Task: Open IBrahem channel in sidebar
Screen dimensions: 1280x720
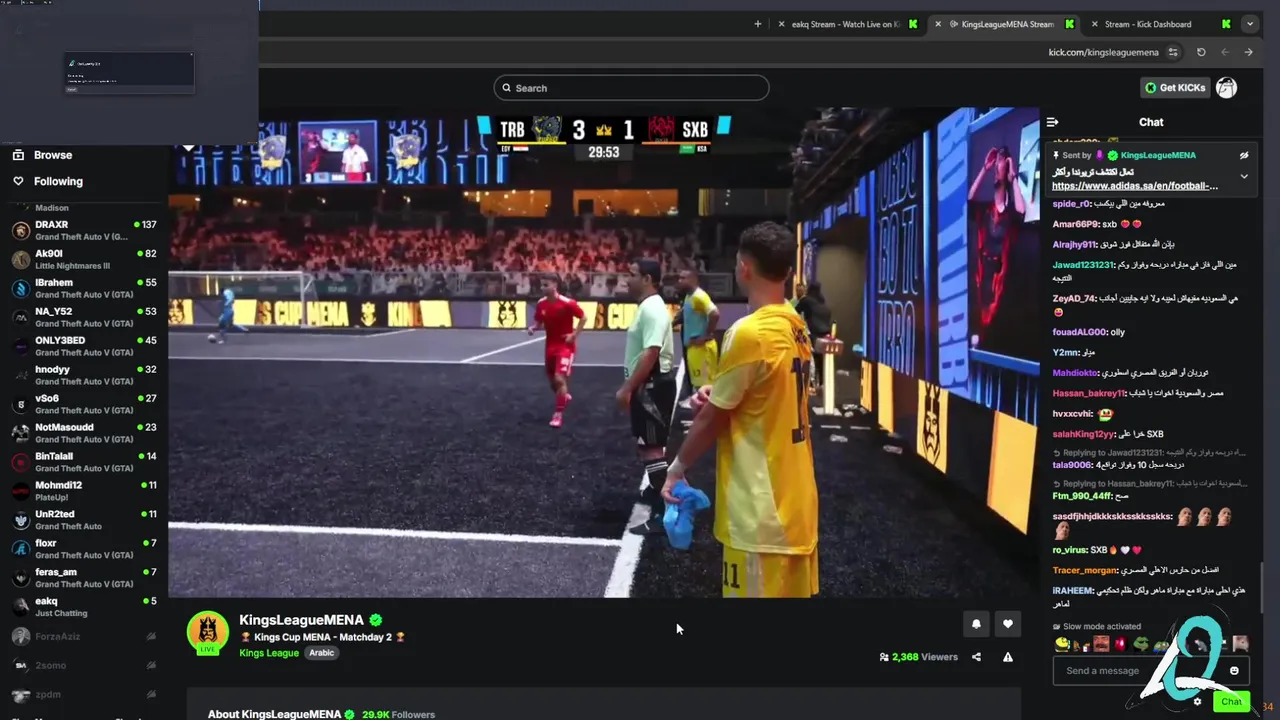Action: click(x=84, y=289)
